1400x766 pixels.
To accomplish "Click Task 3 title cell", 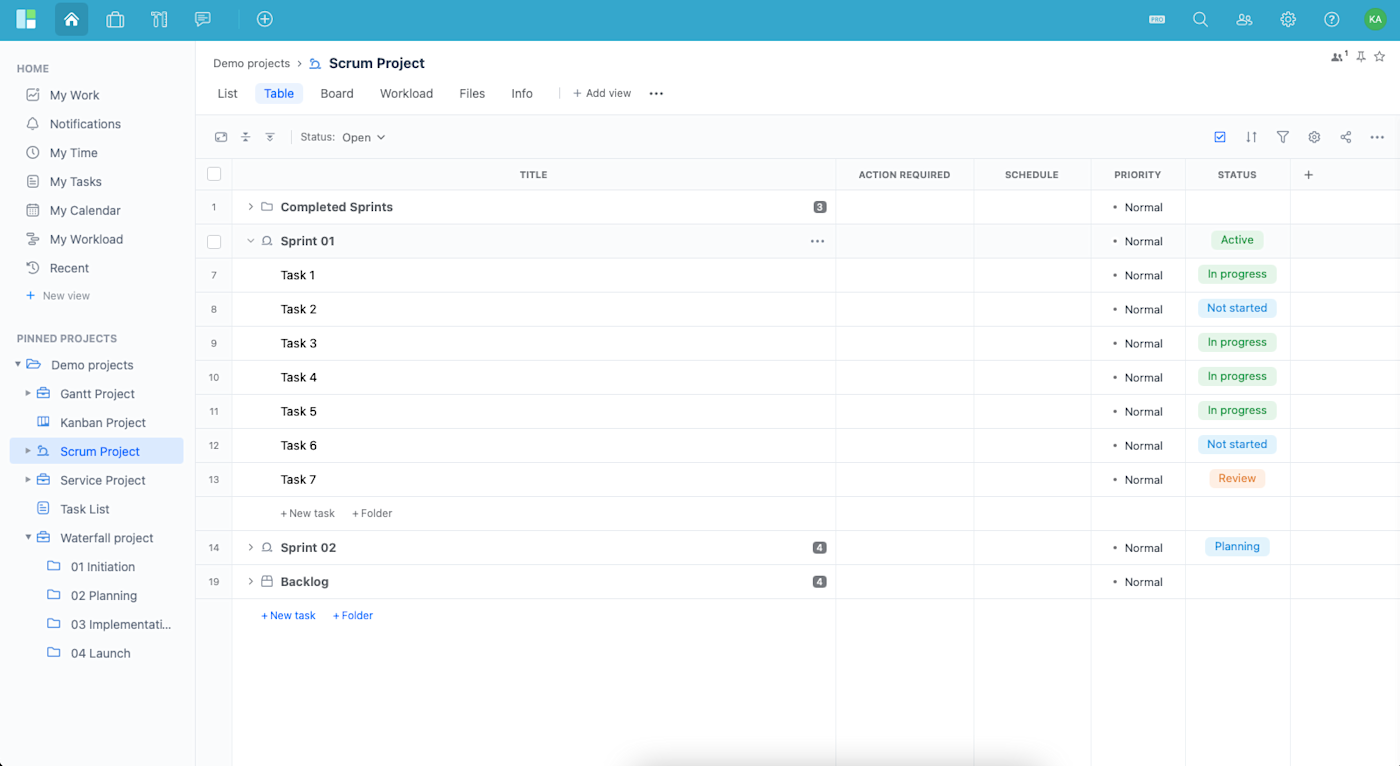I will point(534,343).
